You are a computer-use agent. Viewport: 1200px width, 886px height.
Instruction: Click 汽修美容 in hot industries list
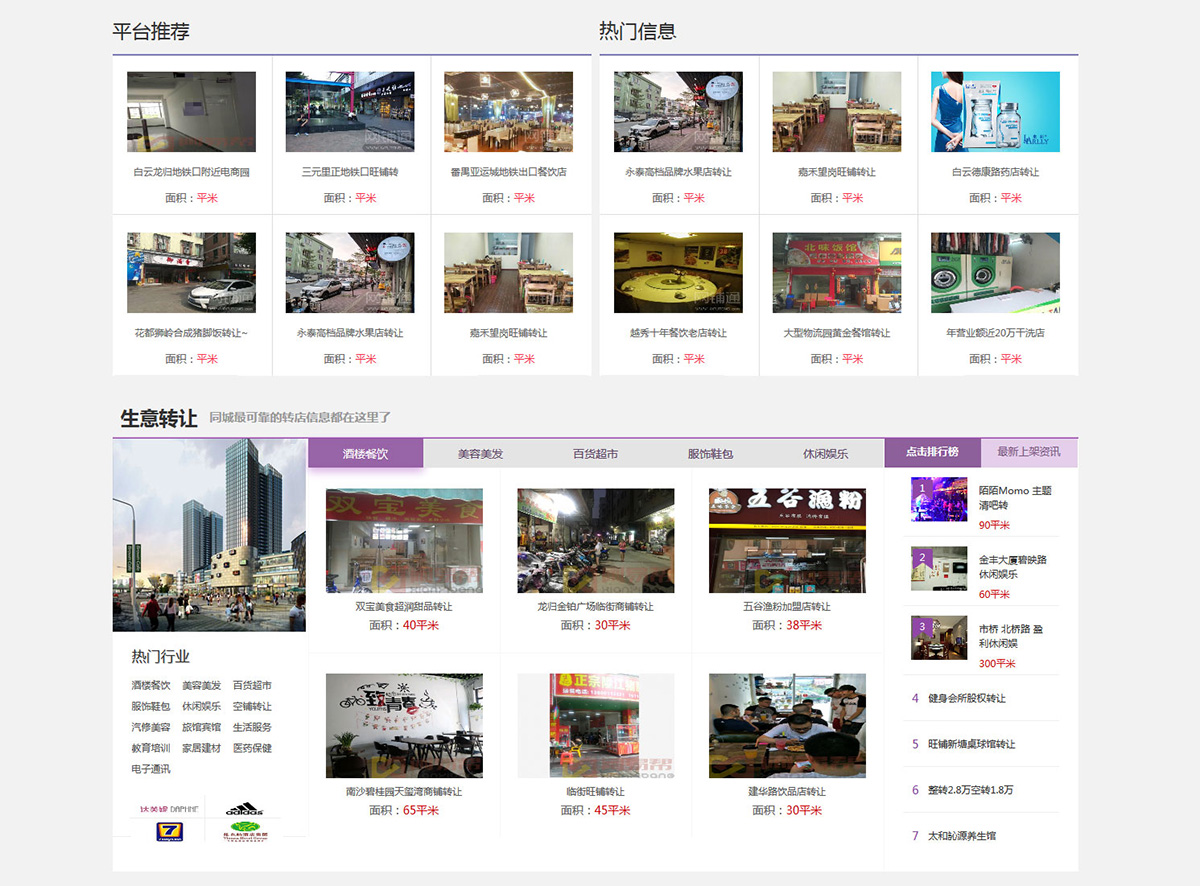point(151,727)
